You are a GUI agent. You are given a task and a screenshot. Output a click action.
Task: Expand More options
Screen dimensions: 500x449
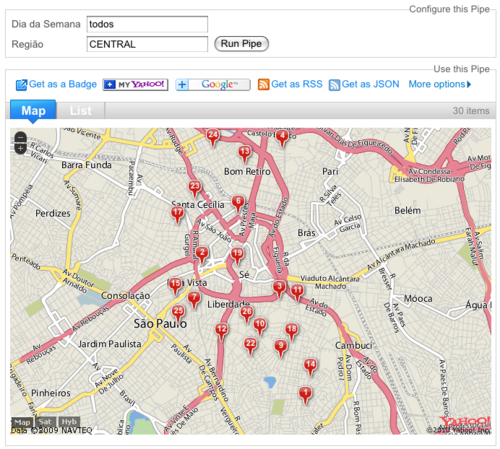pyautogui.click(x=440, y=84)
